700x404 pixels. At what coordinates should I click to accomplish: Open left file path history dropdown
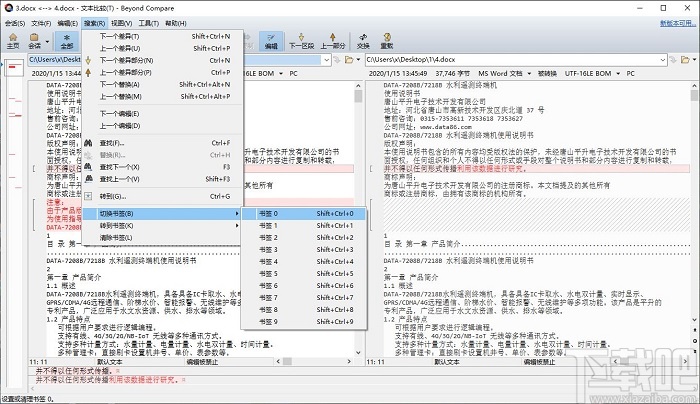[327, 60]
